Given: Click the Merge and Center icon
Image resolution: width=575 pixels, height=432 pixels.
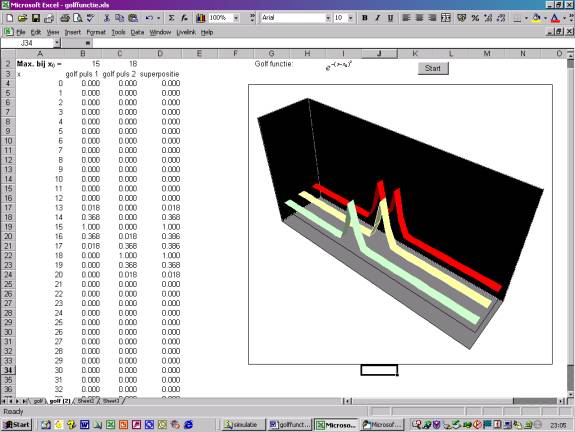Looking at the screenshot, I should tap(446, 18).
